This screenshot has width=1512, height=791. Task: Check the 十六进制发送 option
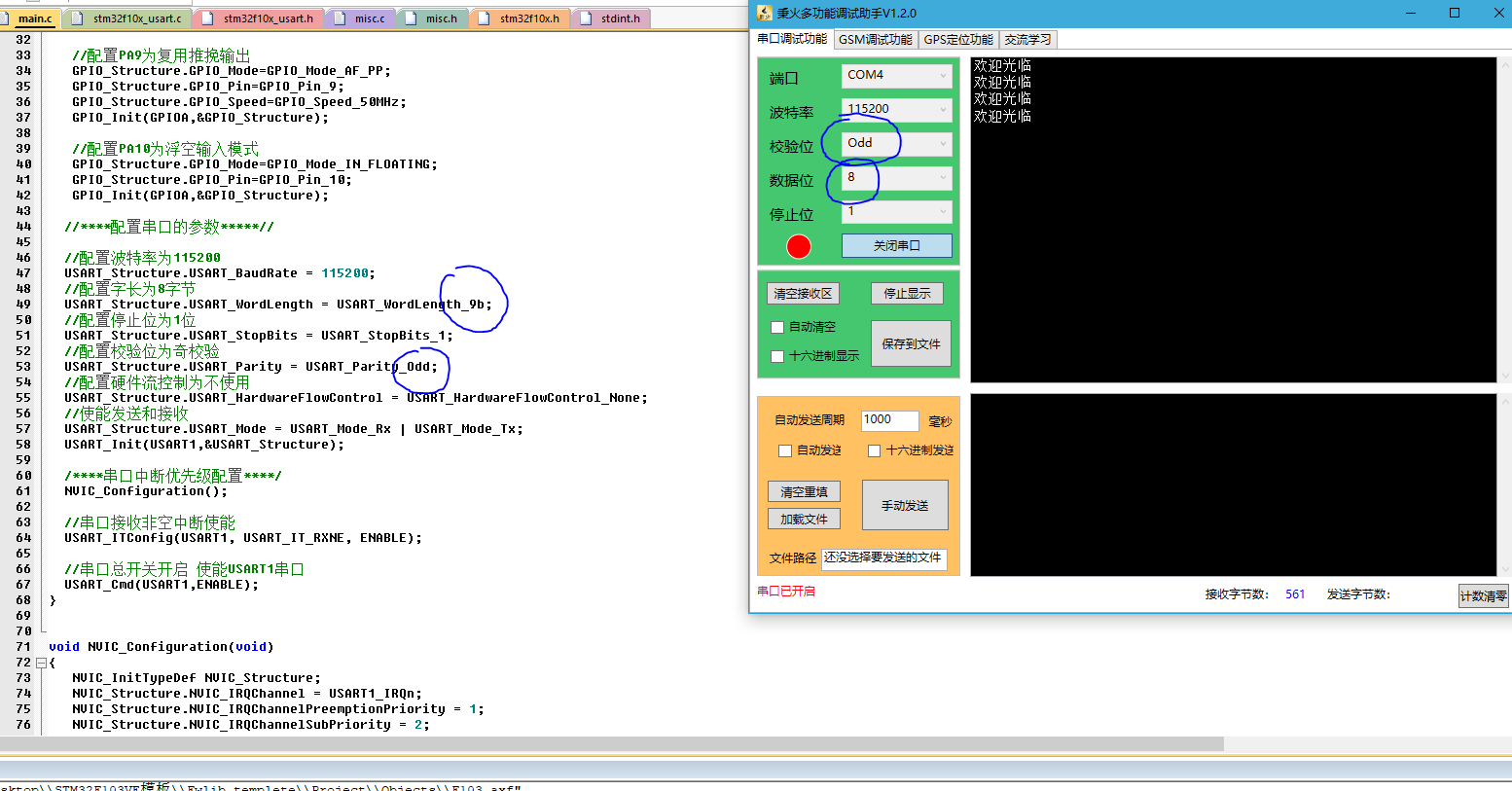874,451
